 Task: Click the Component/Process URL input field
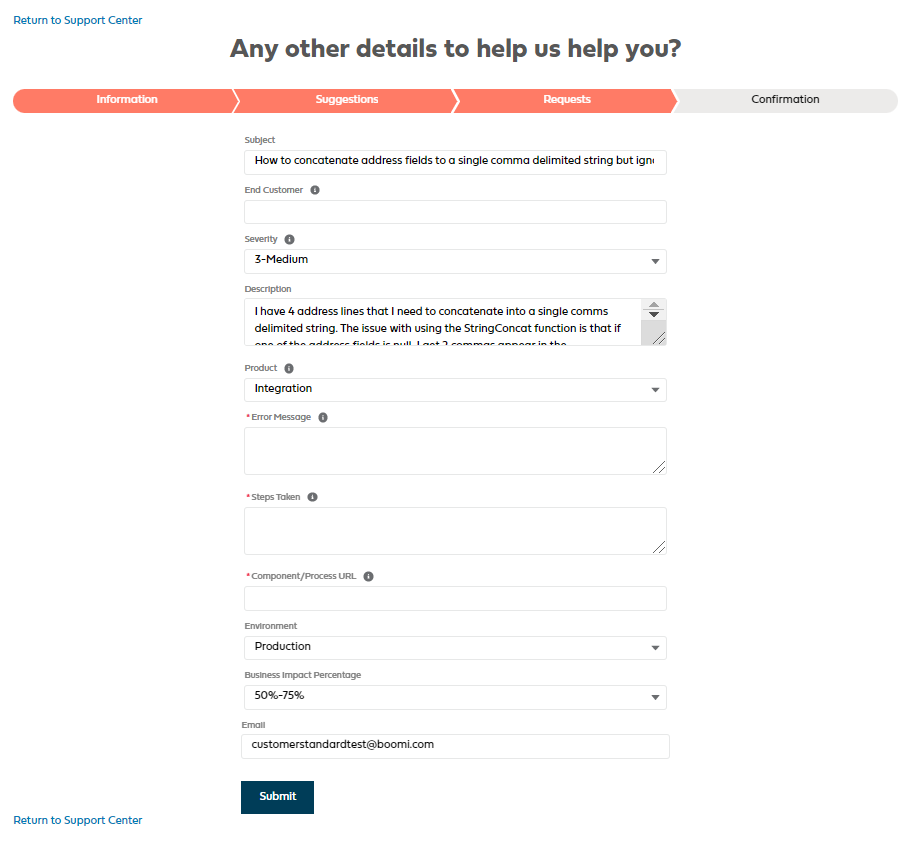pos(455,598)
